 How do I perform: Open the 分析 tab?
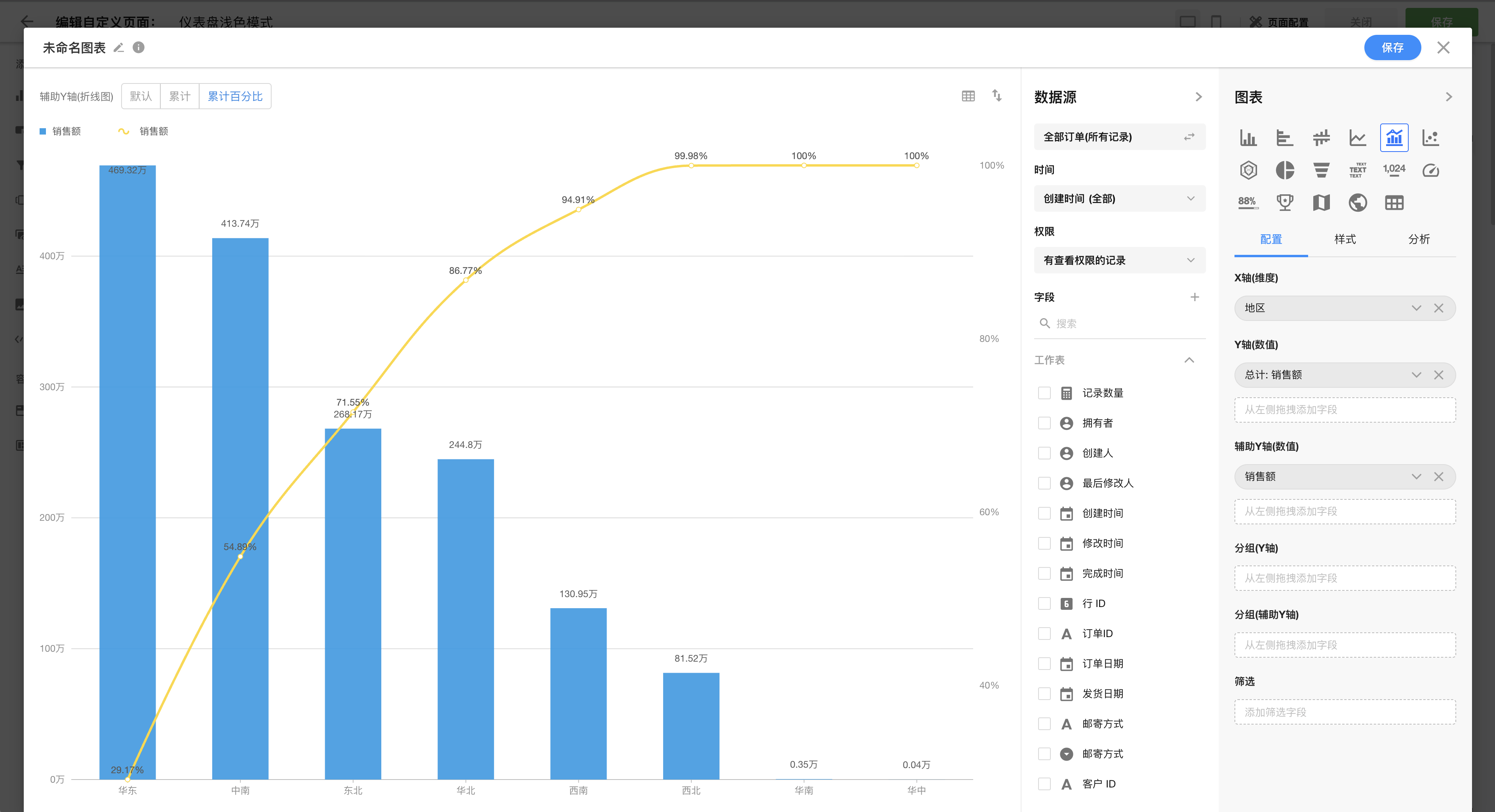click(1419, 239)
